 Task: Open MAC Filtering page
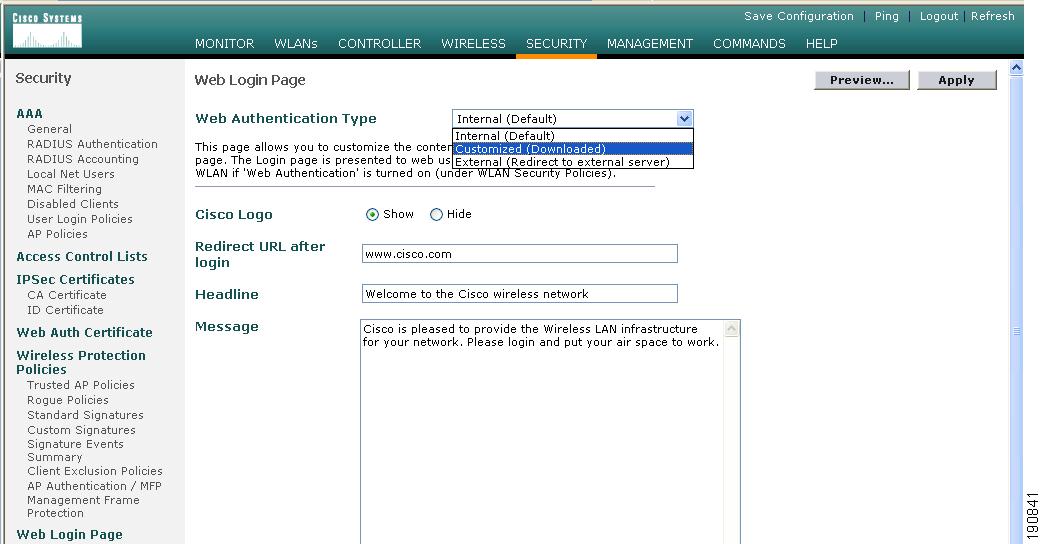point(64,189)
